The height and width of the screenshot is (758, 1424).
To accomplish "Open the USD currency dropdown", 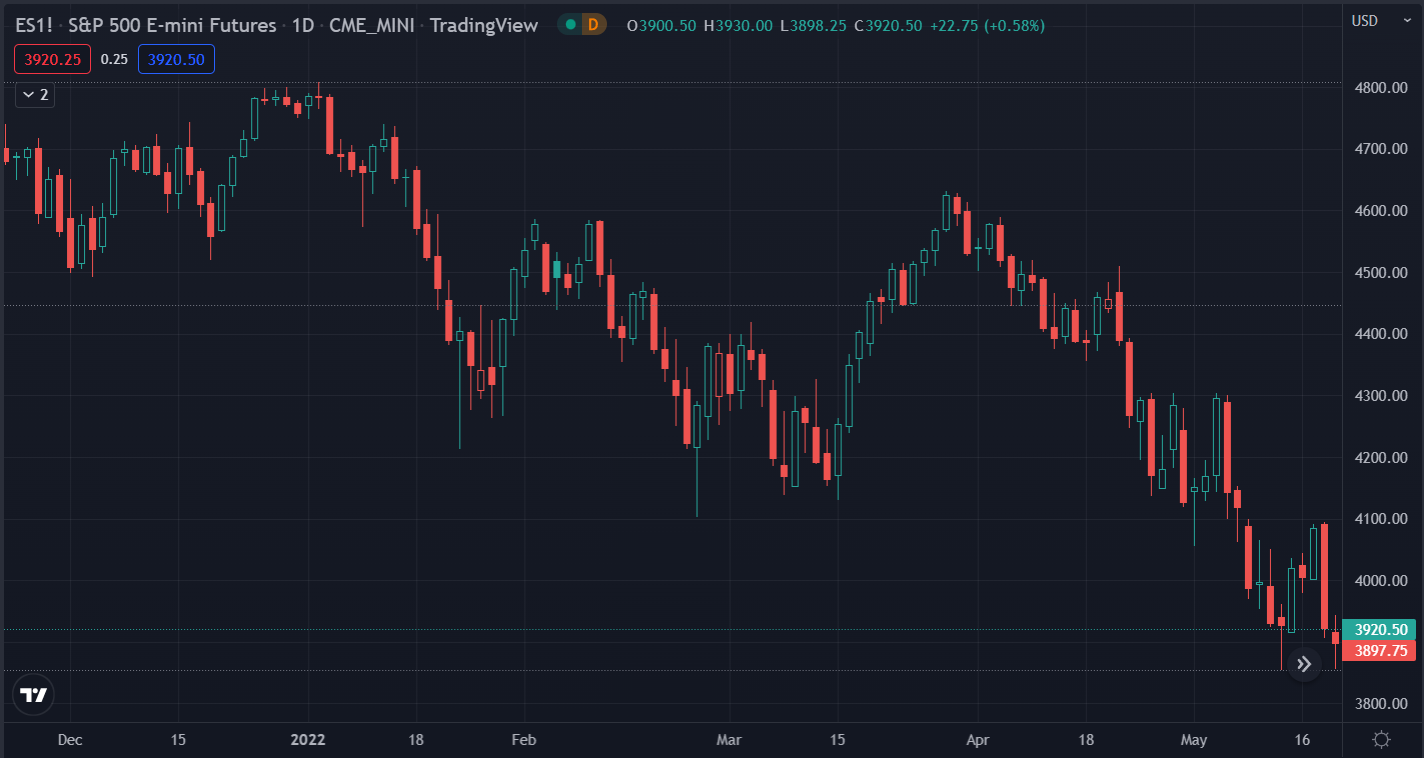I will point(1383,20).
